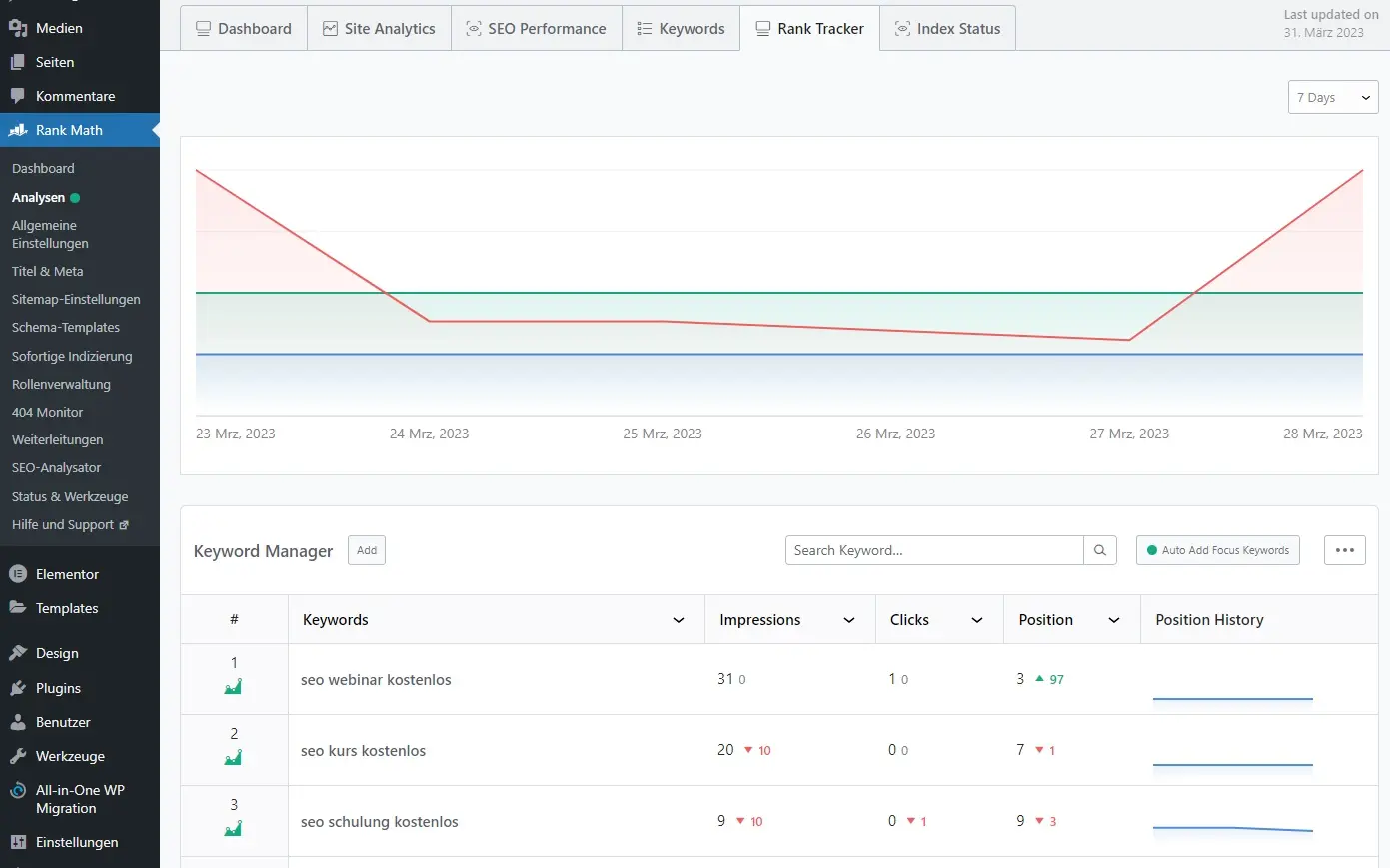Click the Benutzer user icon
This screenshot has height=868, width=1390.
18,722
